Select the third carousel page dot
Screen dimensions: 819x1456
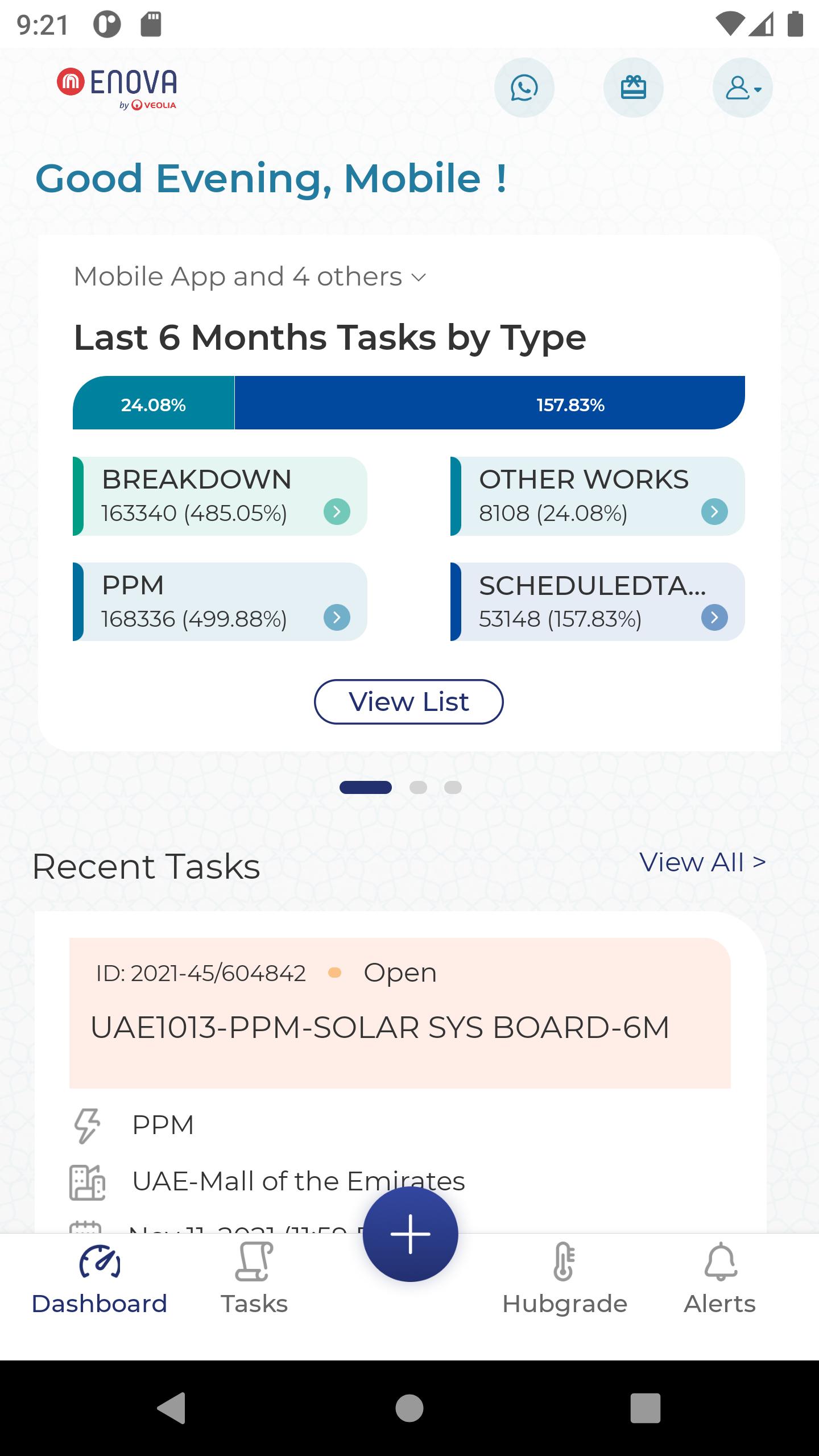pos(453,787)
